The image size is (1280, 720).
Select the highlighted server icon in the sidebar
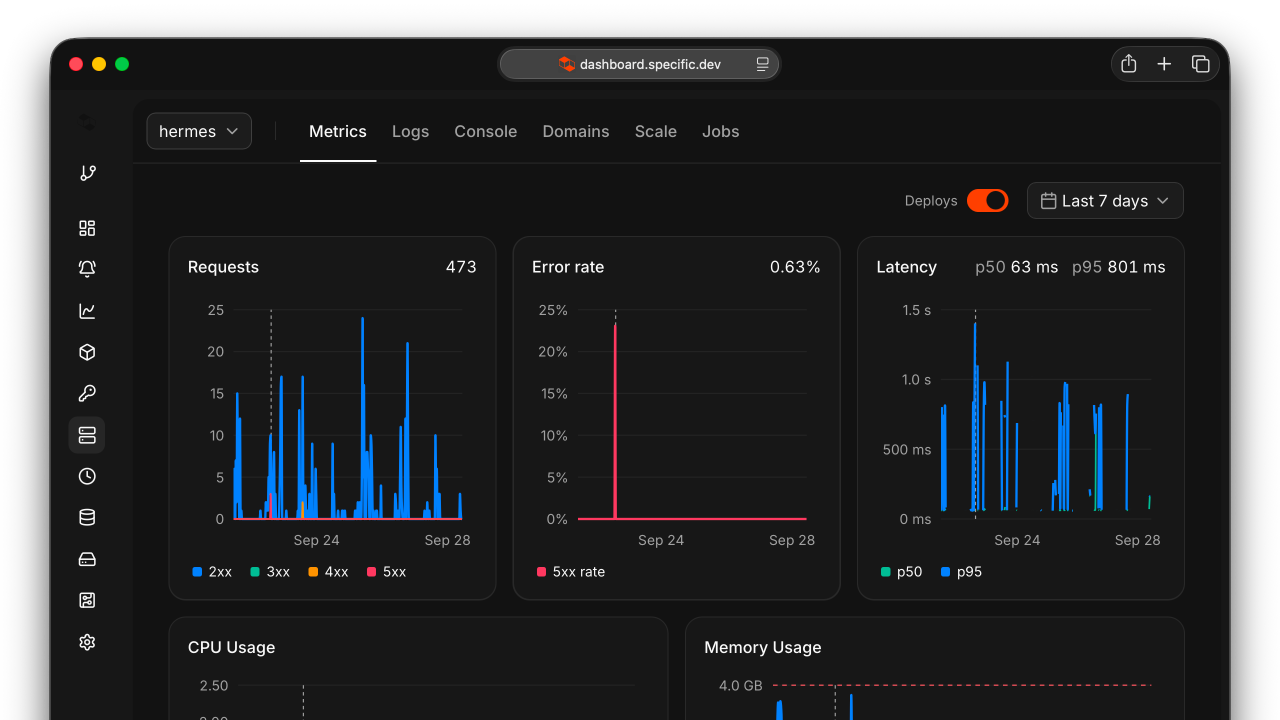click(87, 435)
